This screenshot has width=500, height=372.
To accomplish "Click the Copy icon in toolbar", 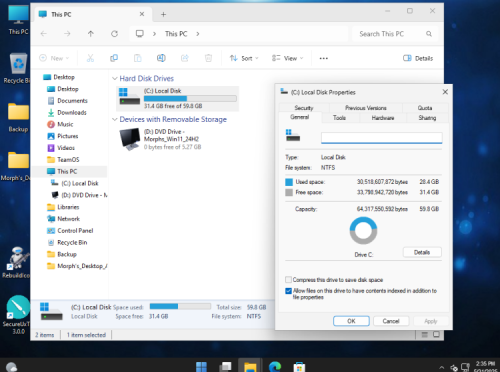I will click(114, 58).
